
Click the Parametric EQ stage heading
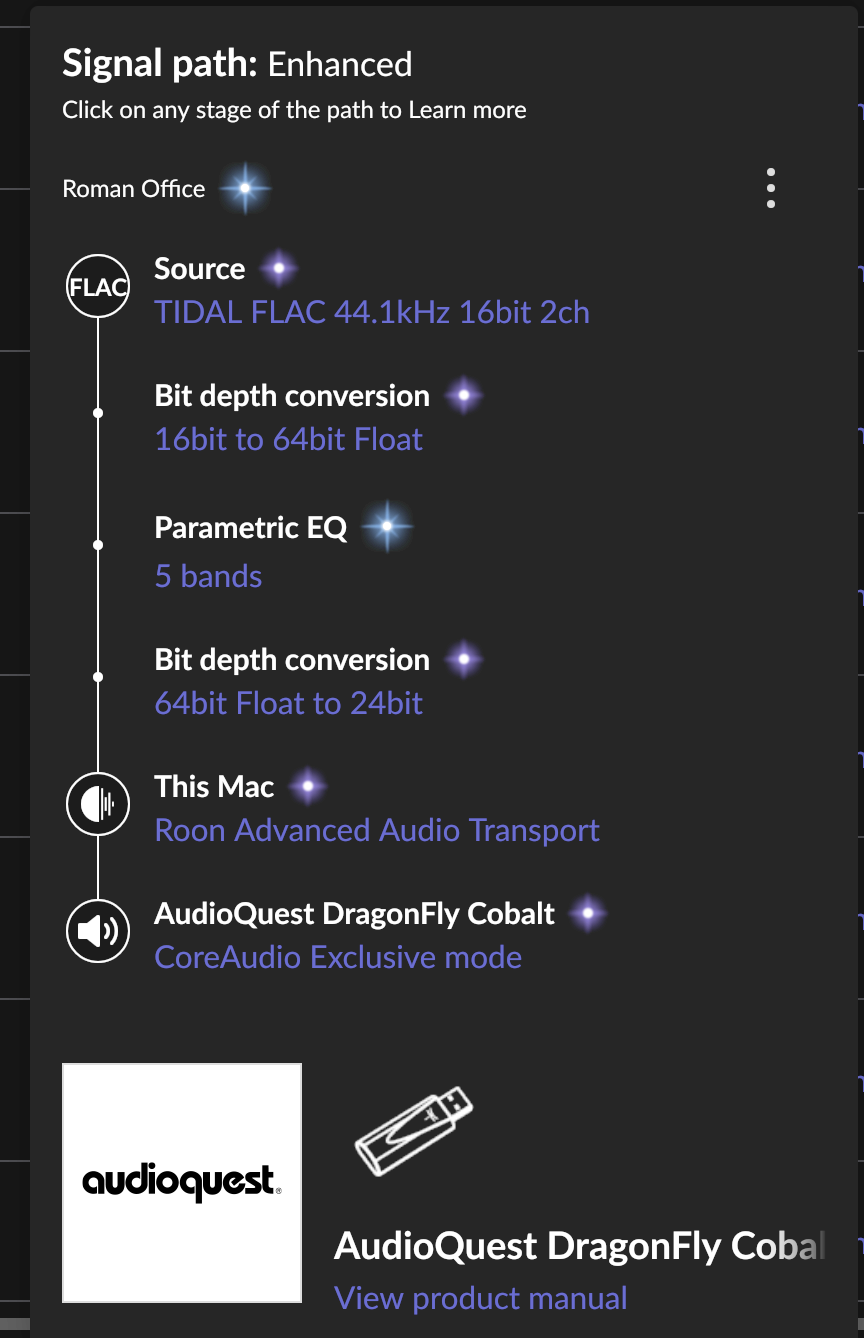click(251, 527)
